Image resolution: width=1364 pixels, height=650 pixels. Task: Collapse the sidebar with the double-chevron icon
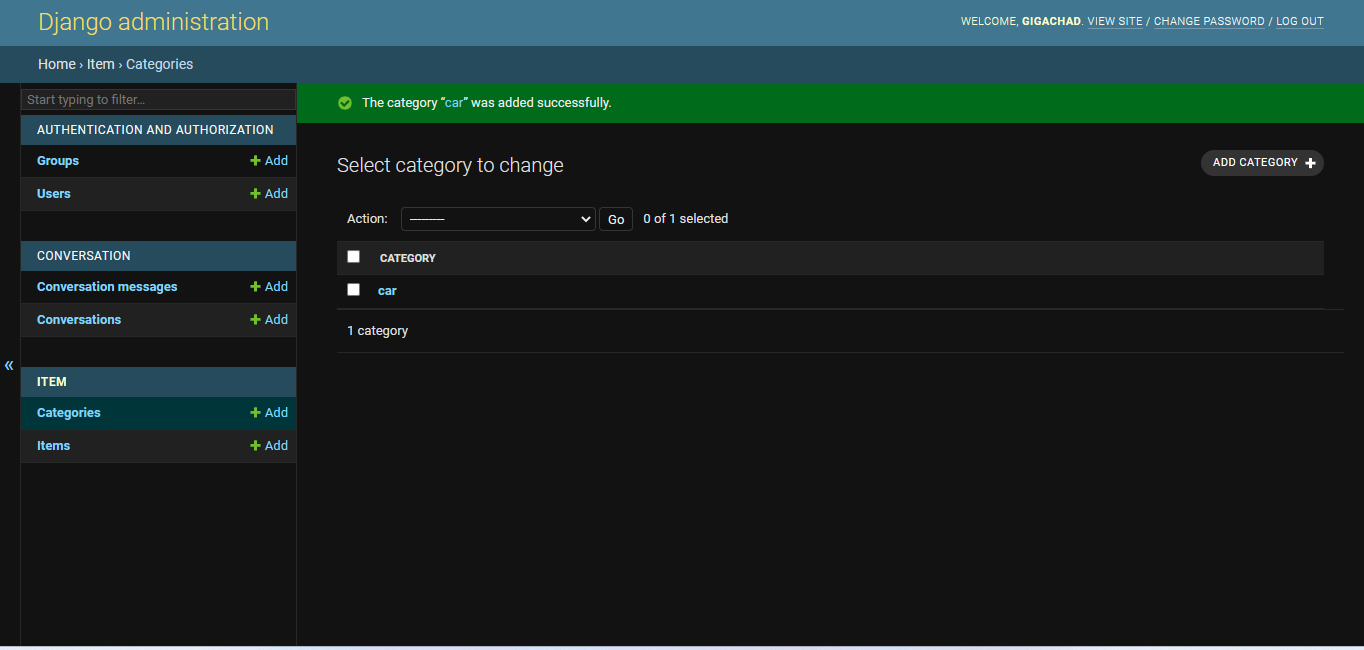[8, 365]
